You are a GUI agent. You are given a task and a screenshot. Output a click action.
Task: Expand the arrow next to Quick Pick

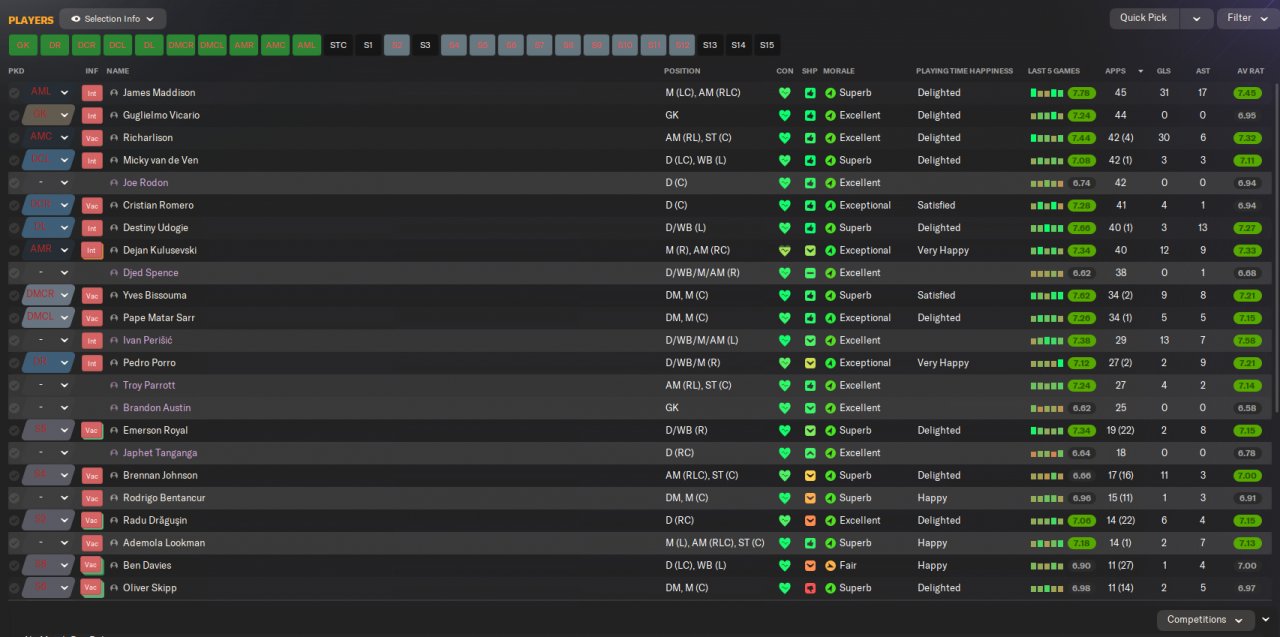coord(1196,18)
